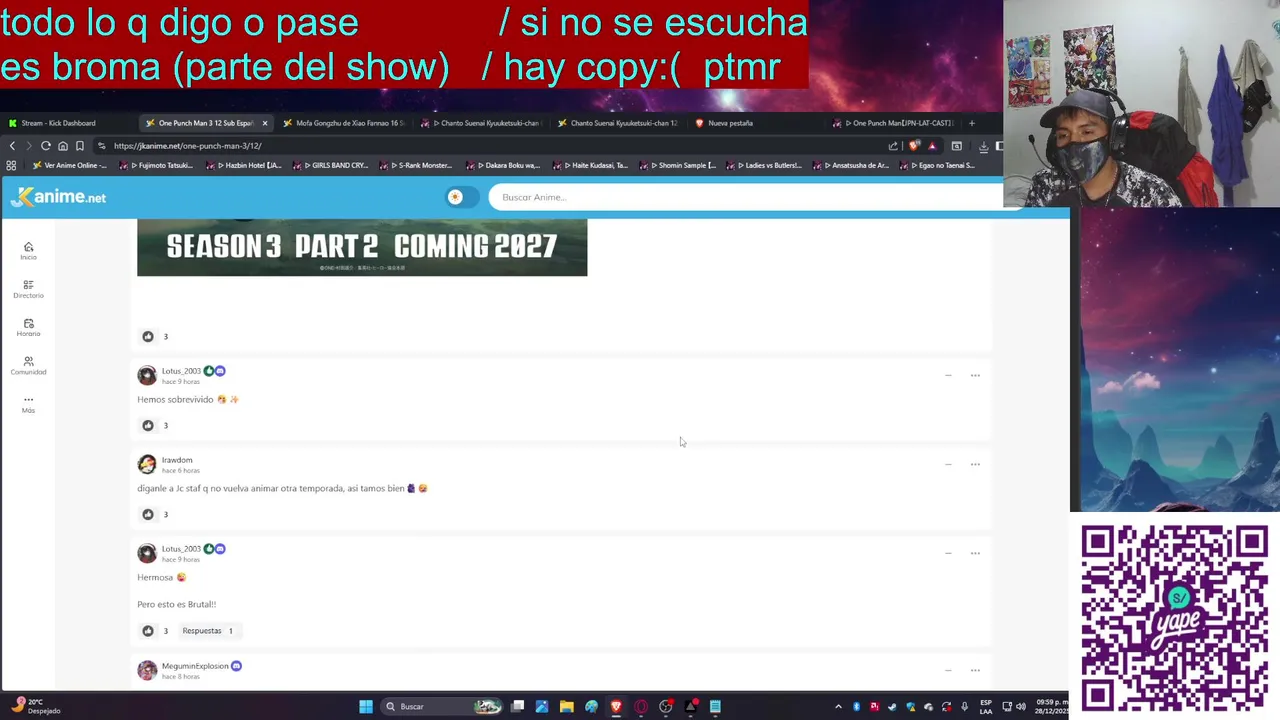Screen dimensions: 1280x720
Task: Open the Opera browser taskbar icon
Action: coord(641,707)
